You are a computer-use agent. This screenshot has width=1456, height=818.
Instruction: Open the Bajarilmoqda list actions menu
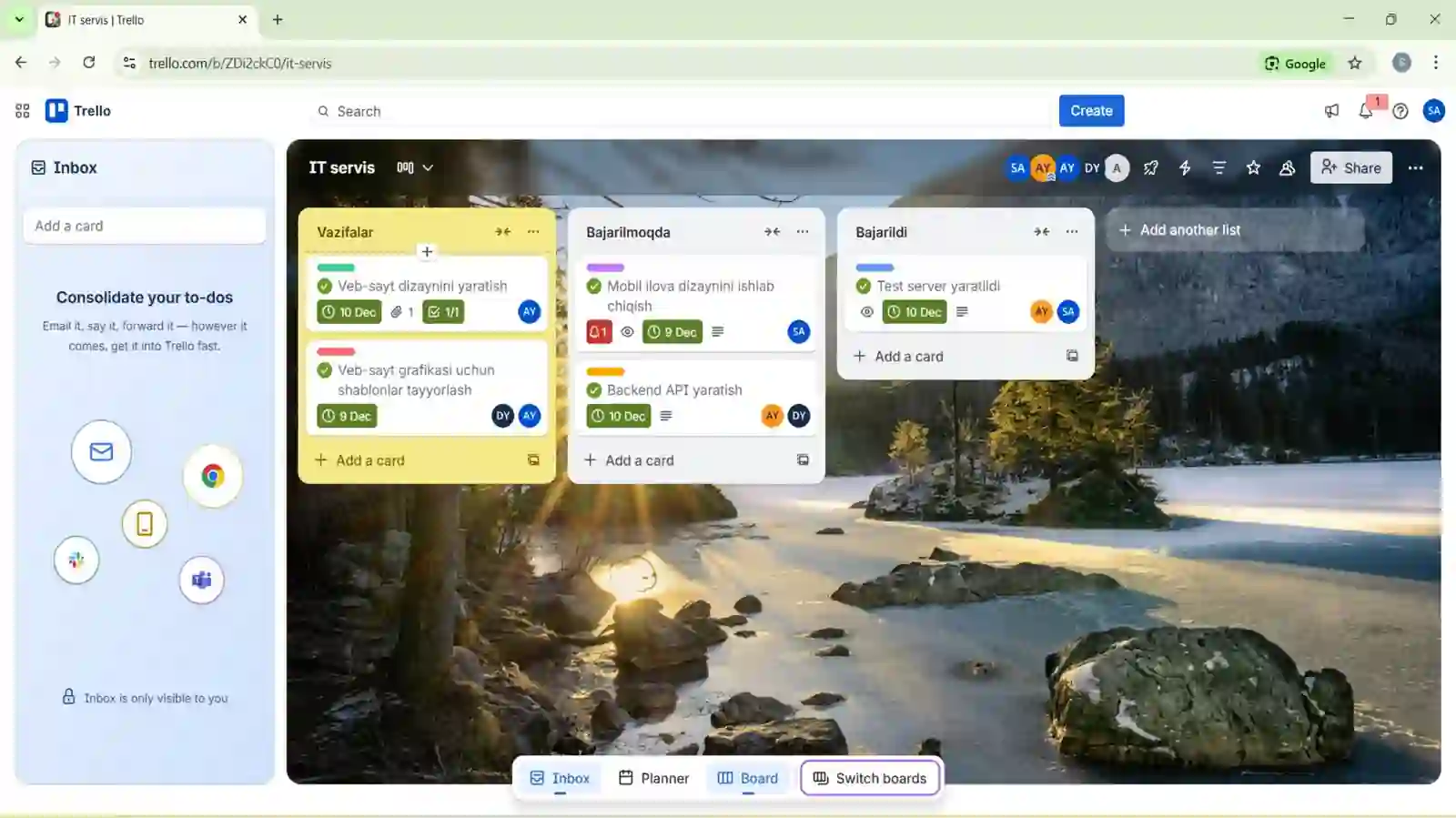pyautogui.click(x=803, y=232)
